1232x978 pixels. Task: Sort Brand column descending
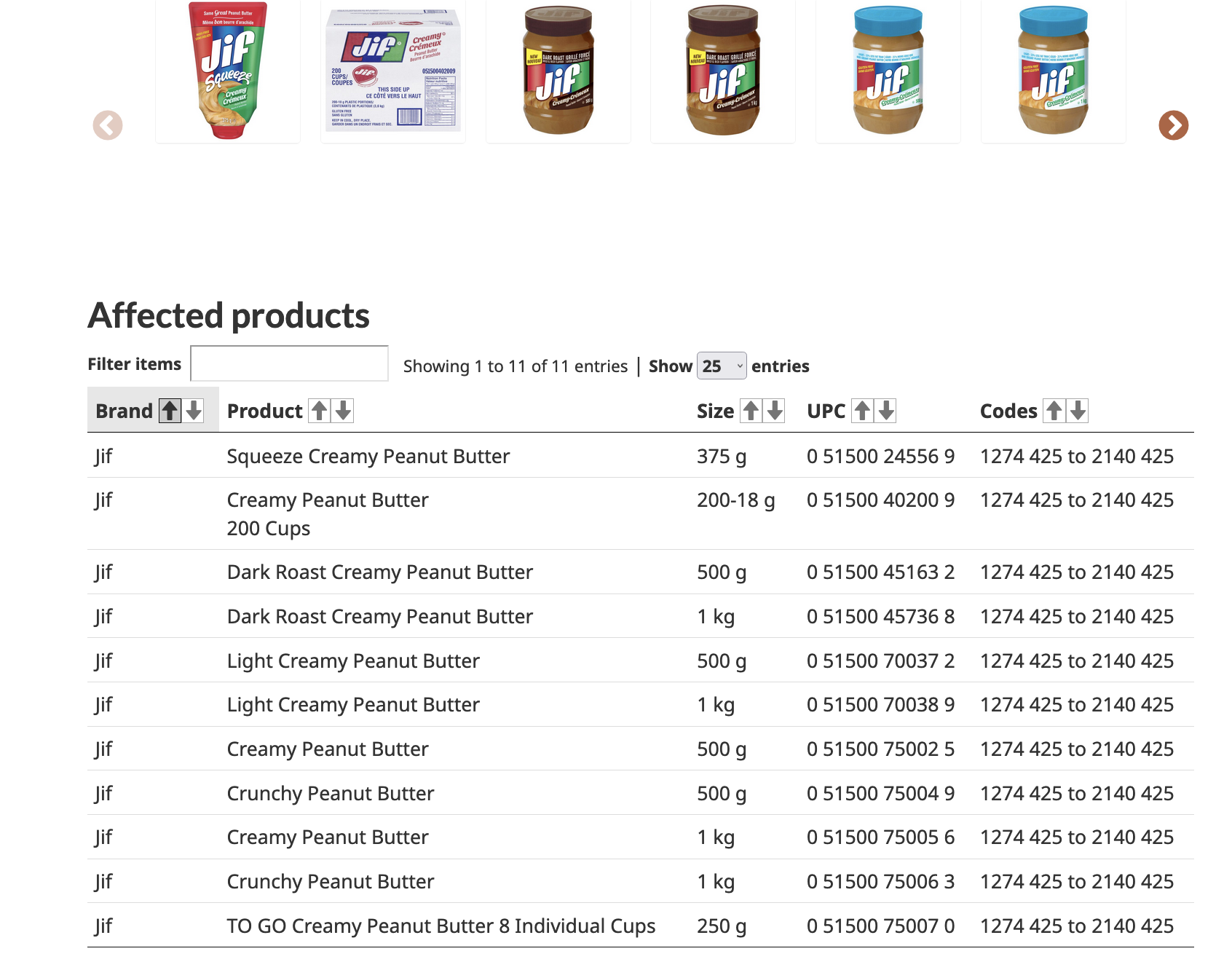click(194, 411)
